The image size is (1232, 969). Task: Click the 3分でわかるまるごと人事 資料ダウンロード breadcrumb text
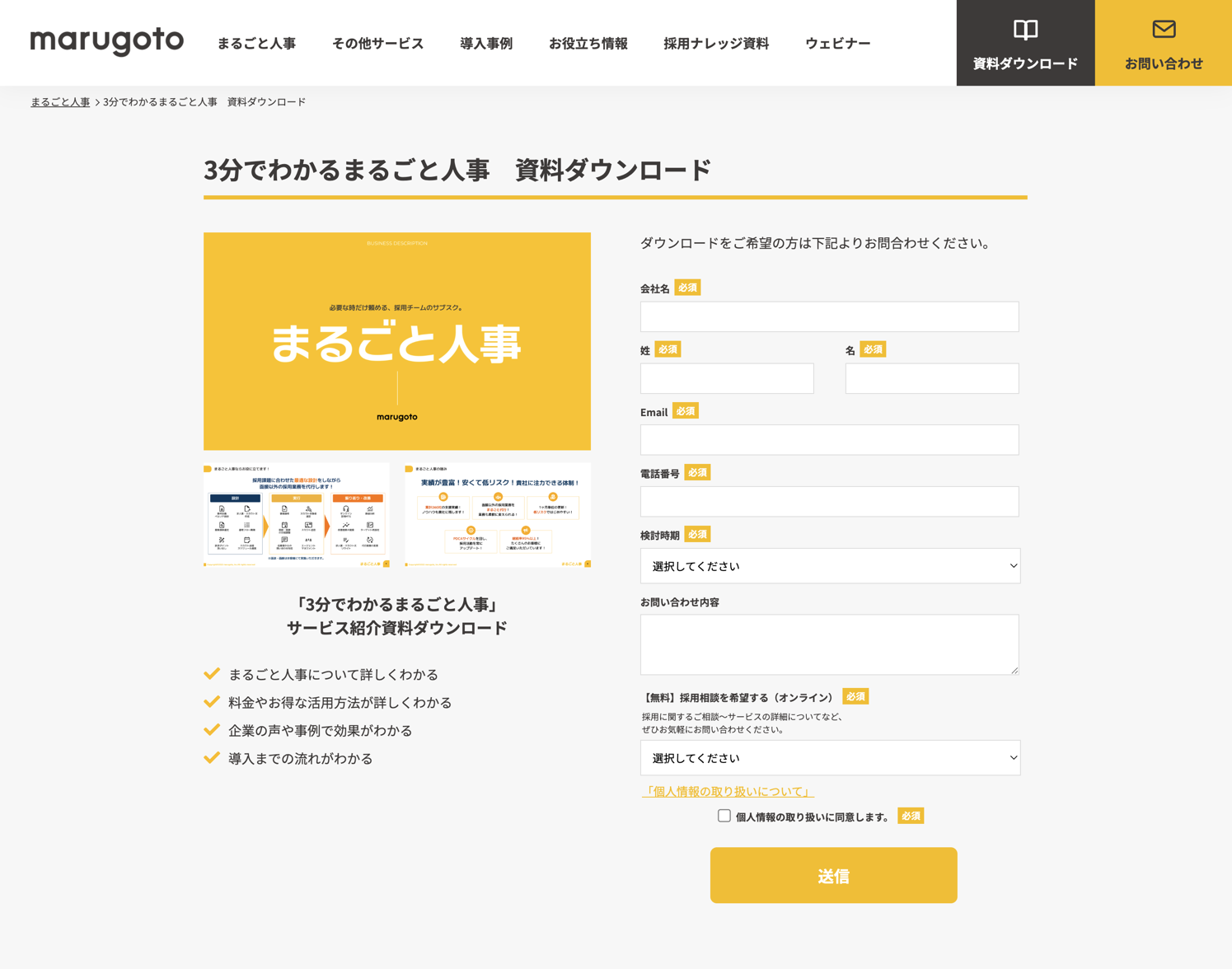tap(204, 102)
